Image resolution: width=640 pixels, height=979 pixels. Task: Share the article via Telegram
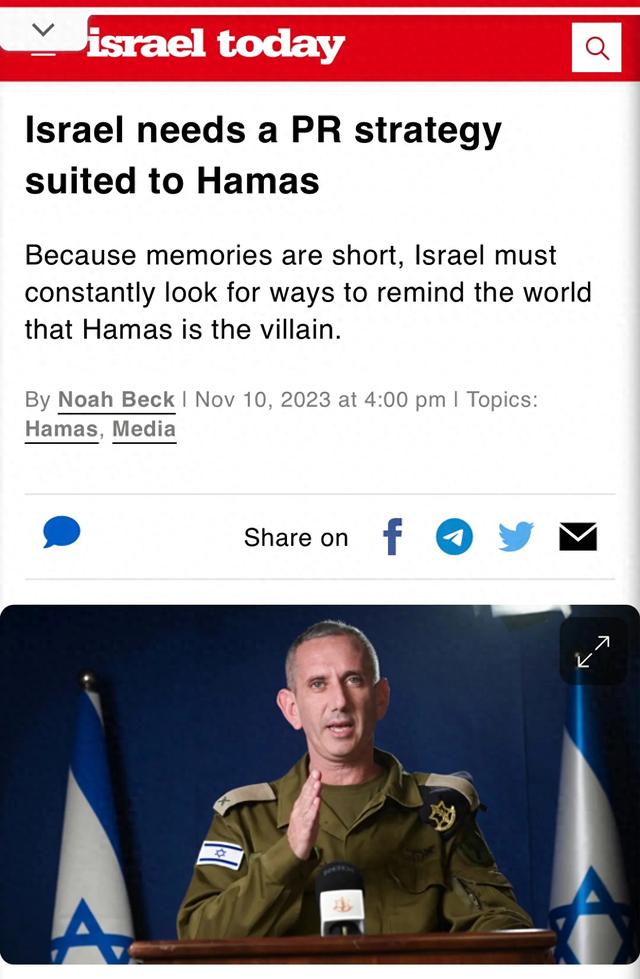tap(454, 537)
